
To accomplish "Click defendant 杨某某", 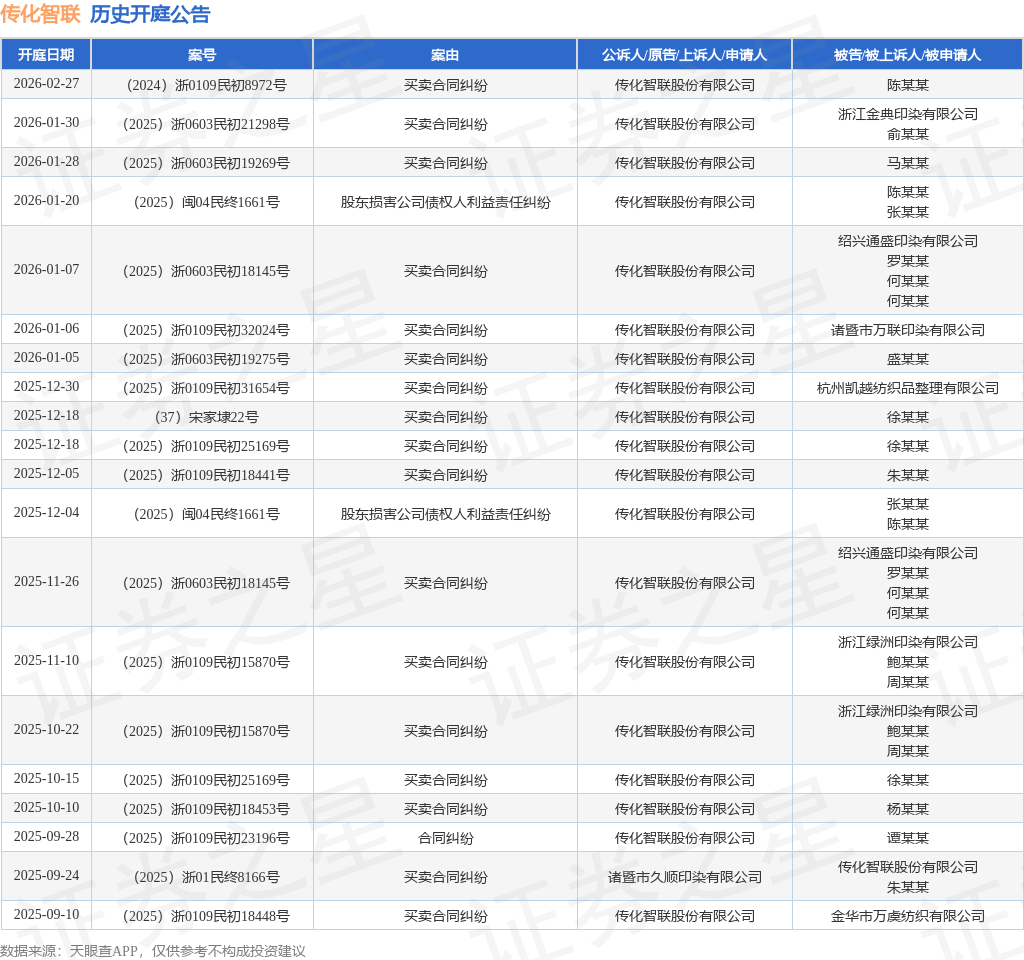I will (908, 809).
